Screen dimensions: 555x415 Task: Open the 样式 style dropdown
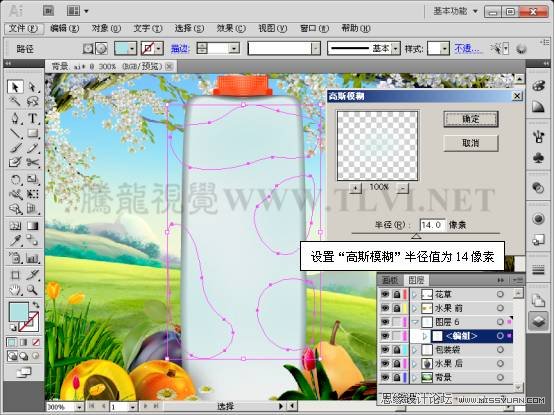coord(445,49)
